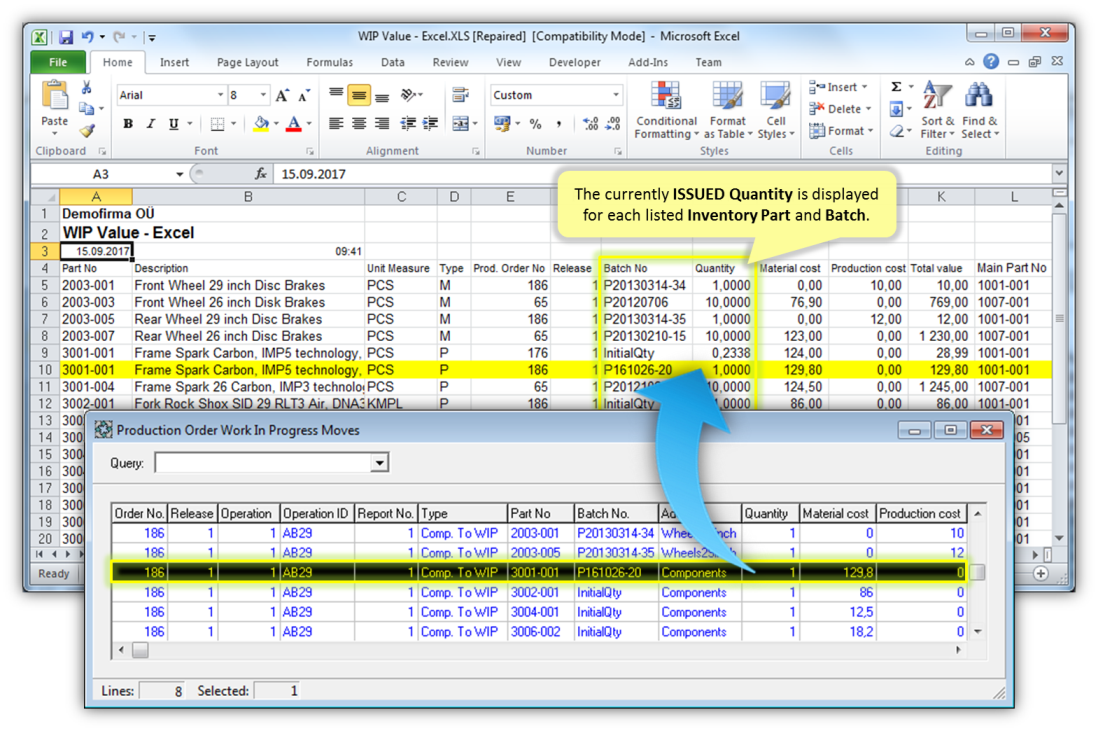Switch to the Developer tab
Screen dimensions: 1098x731
tap(575, 62)
